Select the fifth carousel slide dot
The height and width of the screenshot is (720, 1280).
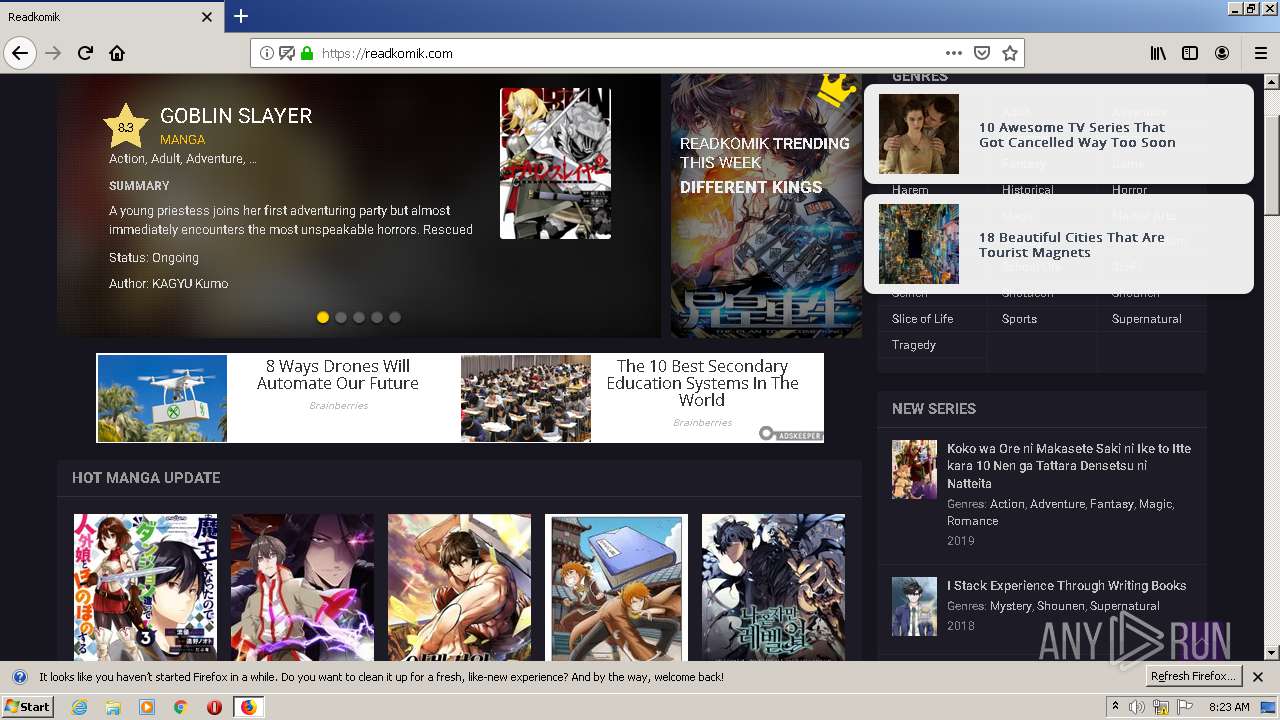pos(395,317)
